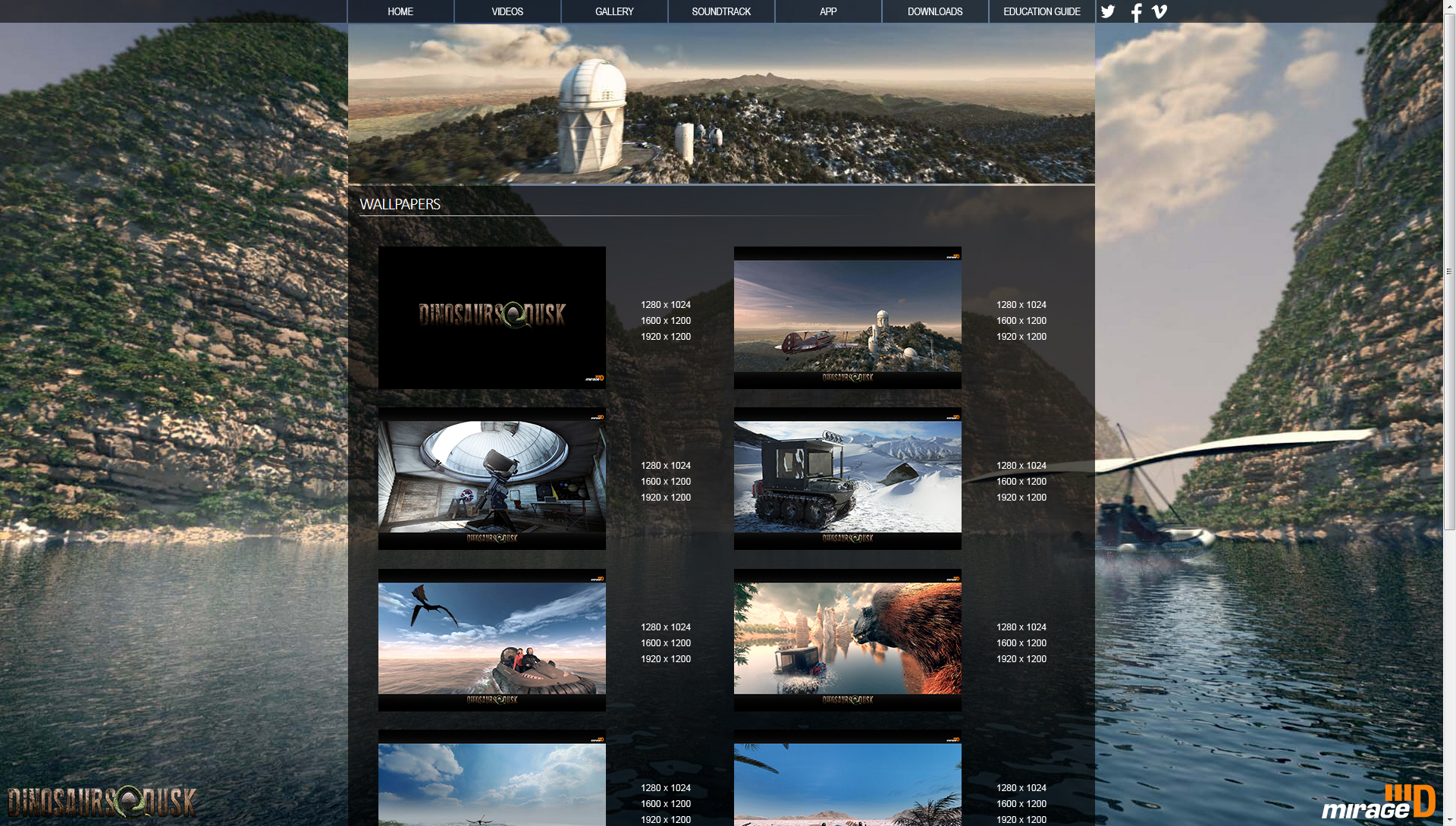Download 1600 x 1200 of snow vehicle wallpaper
Screen dimensions: 1456x826
[x=1021, y=482]
